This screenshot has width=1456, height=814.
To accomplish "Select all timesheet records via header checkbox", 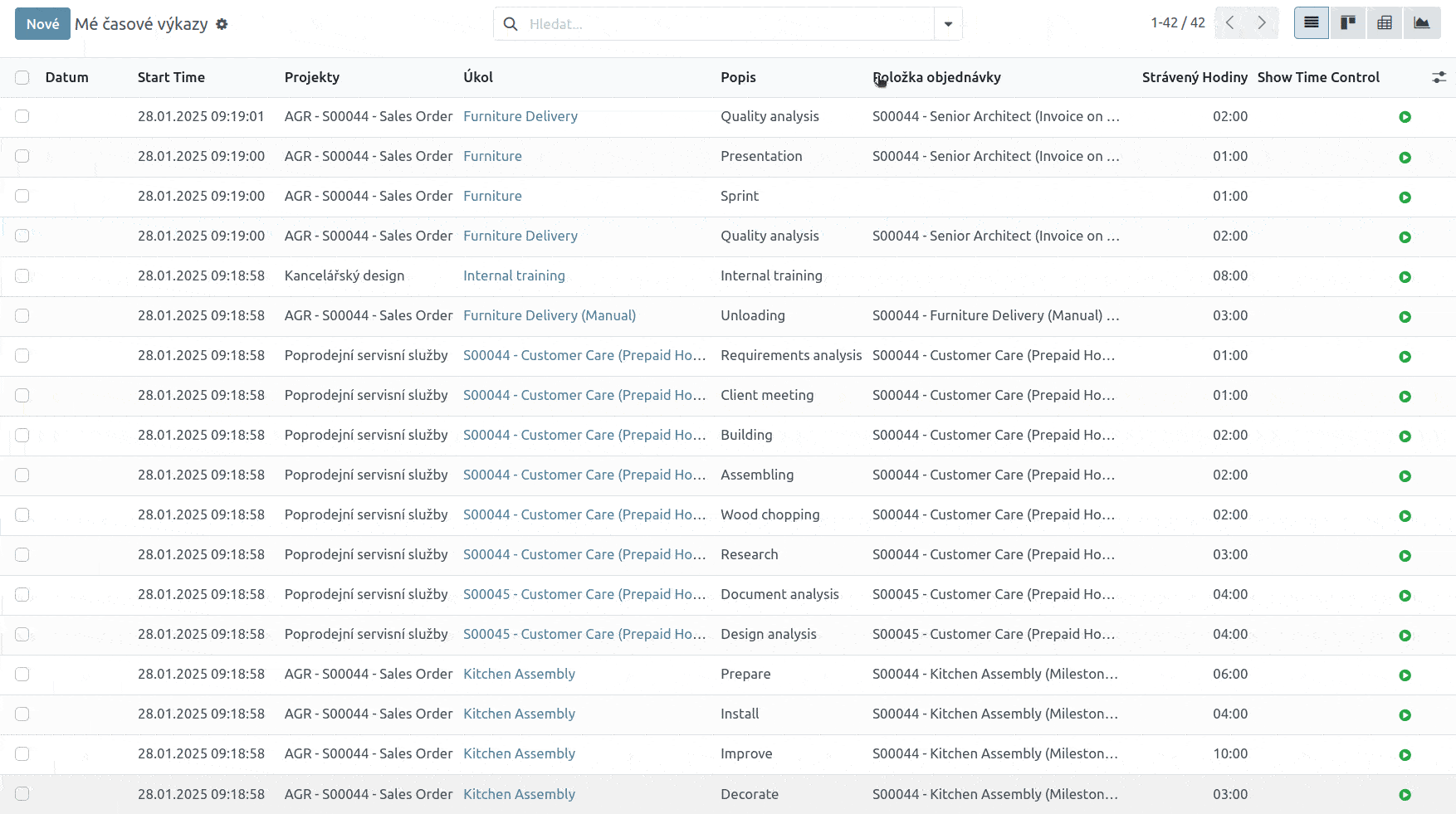I will [x=22, y=77].
